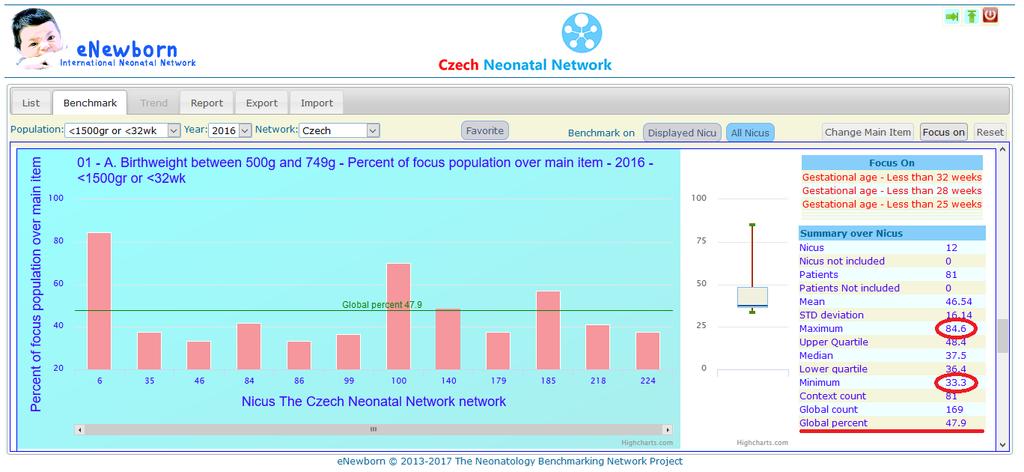Click the Mean value 46.54
Screen dimensions: 1024x472
pos(958,302)
